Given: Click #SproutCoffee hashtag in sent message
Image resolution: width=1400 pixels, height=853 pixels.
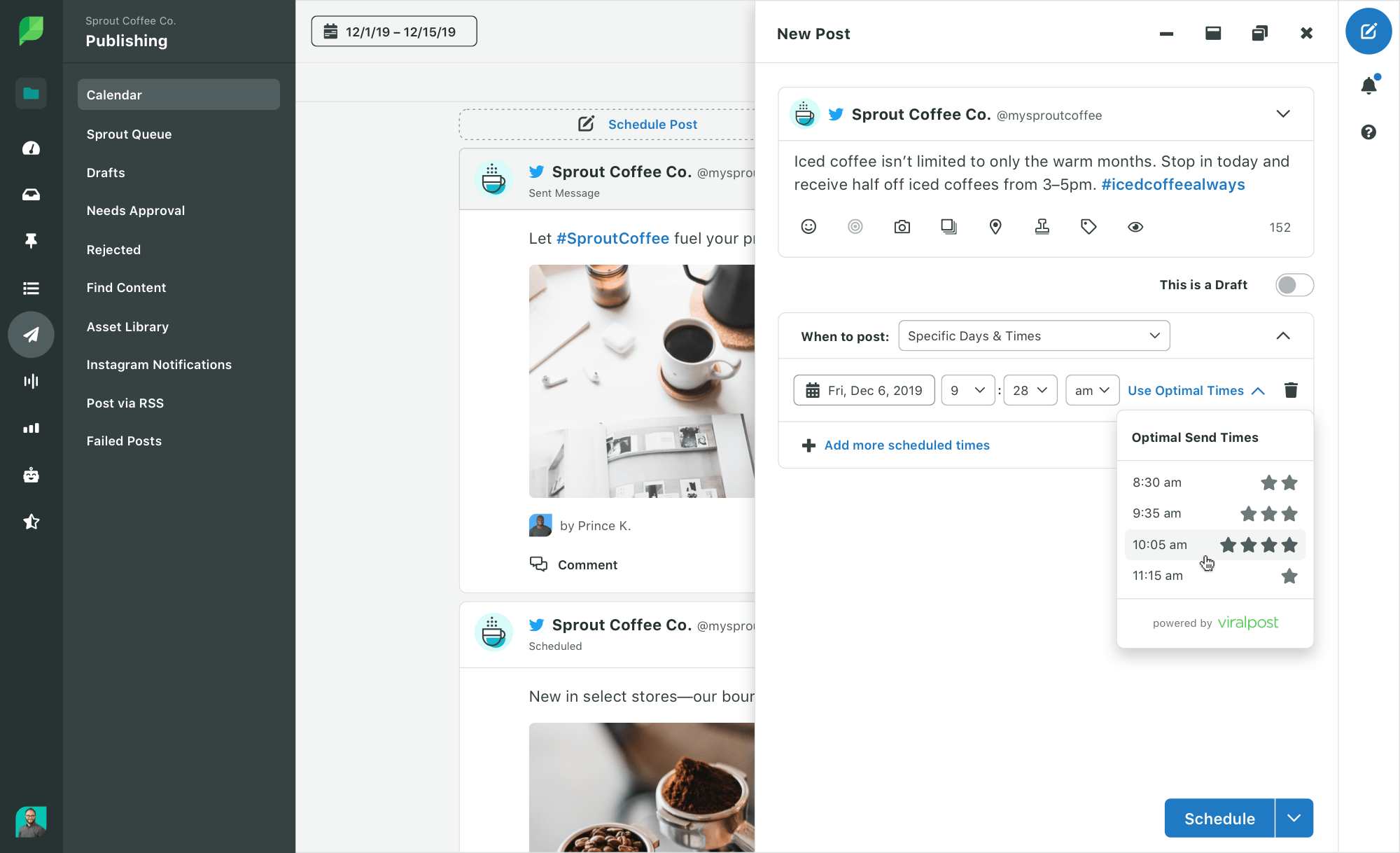Looking at the screenshot, I should click(612, 238).
